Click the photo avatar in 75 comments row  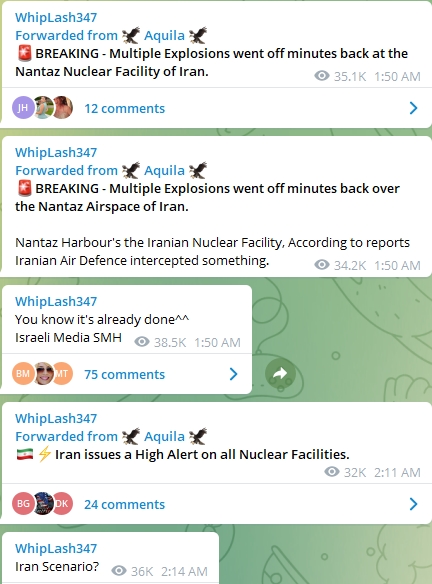(x=44, y=374)
